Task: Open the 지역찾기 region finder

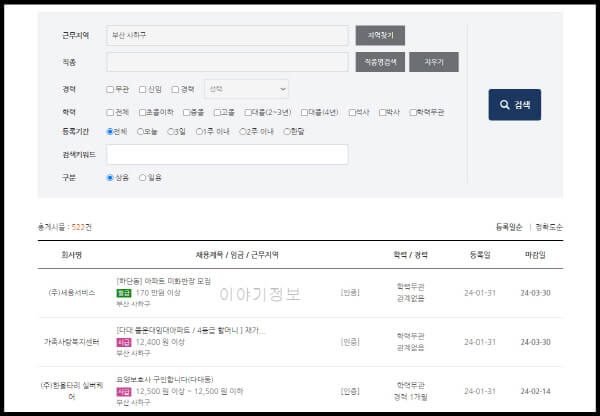Action: [380, 35]
